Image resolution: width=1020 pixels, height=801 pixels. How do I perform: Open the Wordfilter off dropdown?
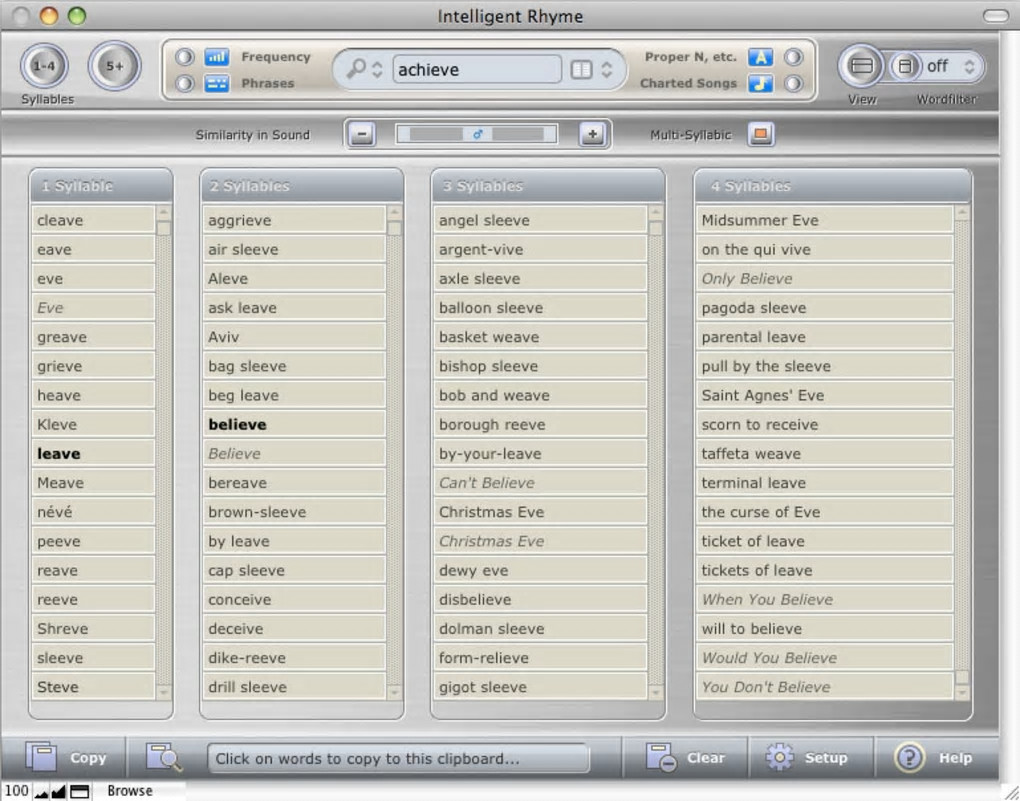(x=954, y=66)
